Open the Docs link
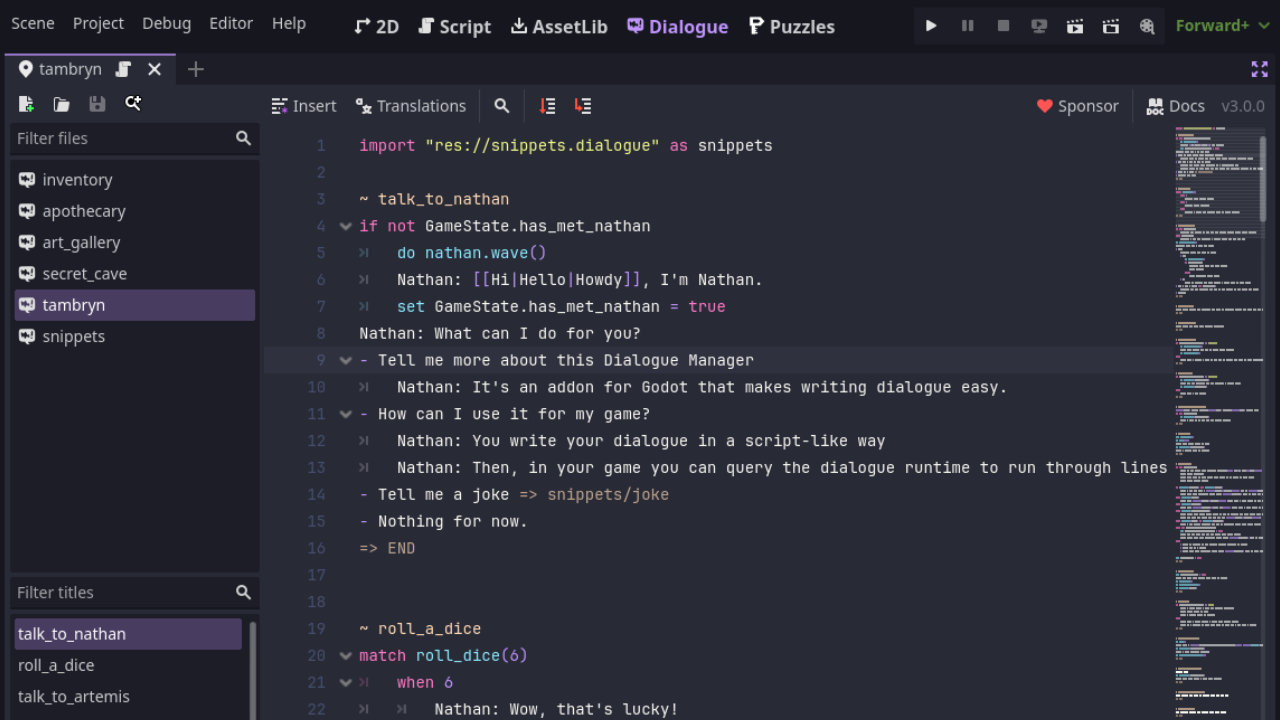The height and width of the screenshot is (720, 1280). click(x=1175, y=106)
